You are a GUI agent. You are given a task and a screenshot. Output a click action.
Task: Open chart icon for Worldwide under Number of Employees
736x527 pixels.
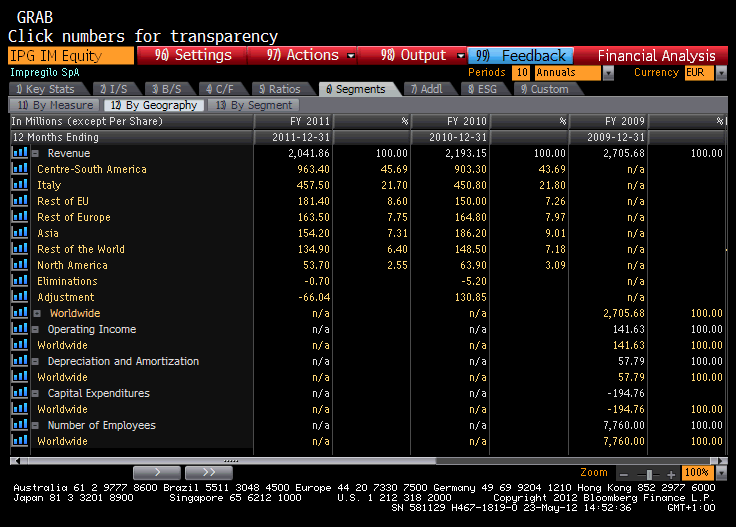[x=20, y=441]
